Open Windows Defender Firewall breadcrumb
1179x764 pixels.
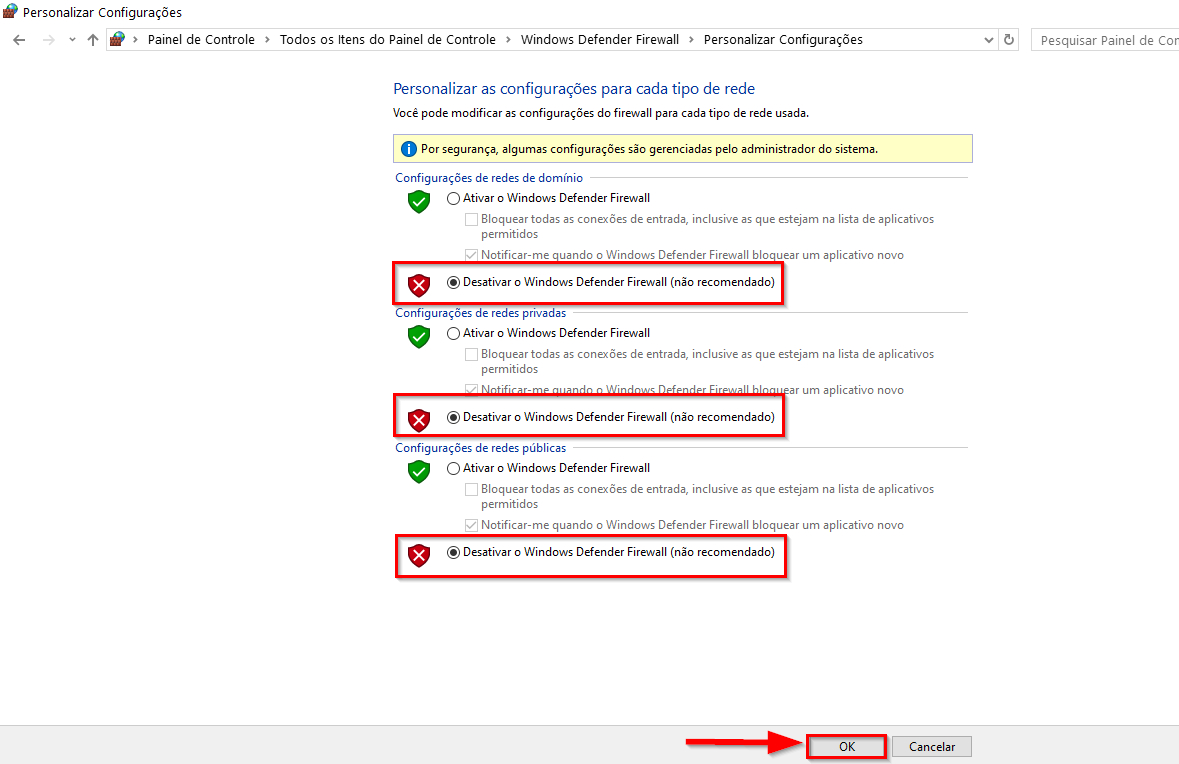[x=599, y=40]
